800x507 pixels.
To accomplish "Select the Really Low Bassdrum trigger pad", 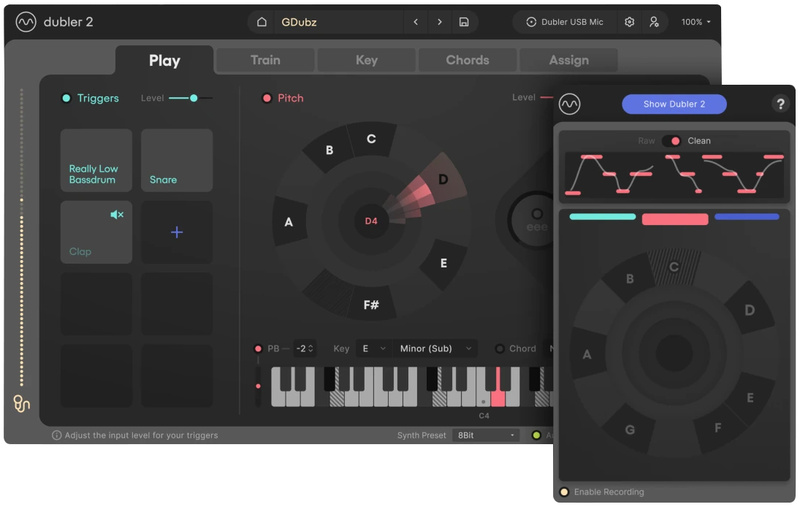I will click(x=96, y=160).
